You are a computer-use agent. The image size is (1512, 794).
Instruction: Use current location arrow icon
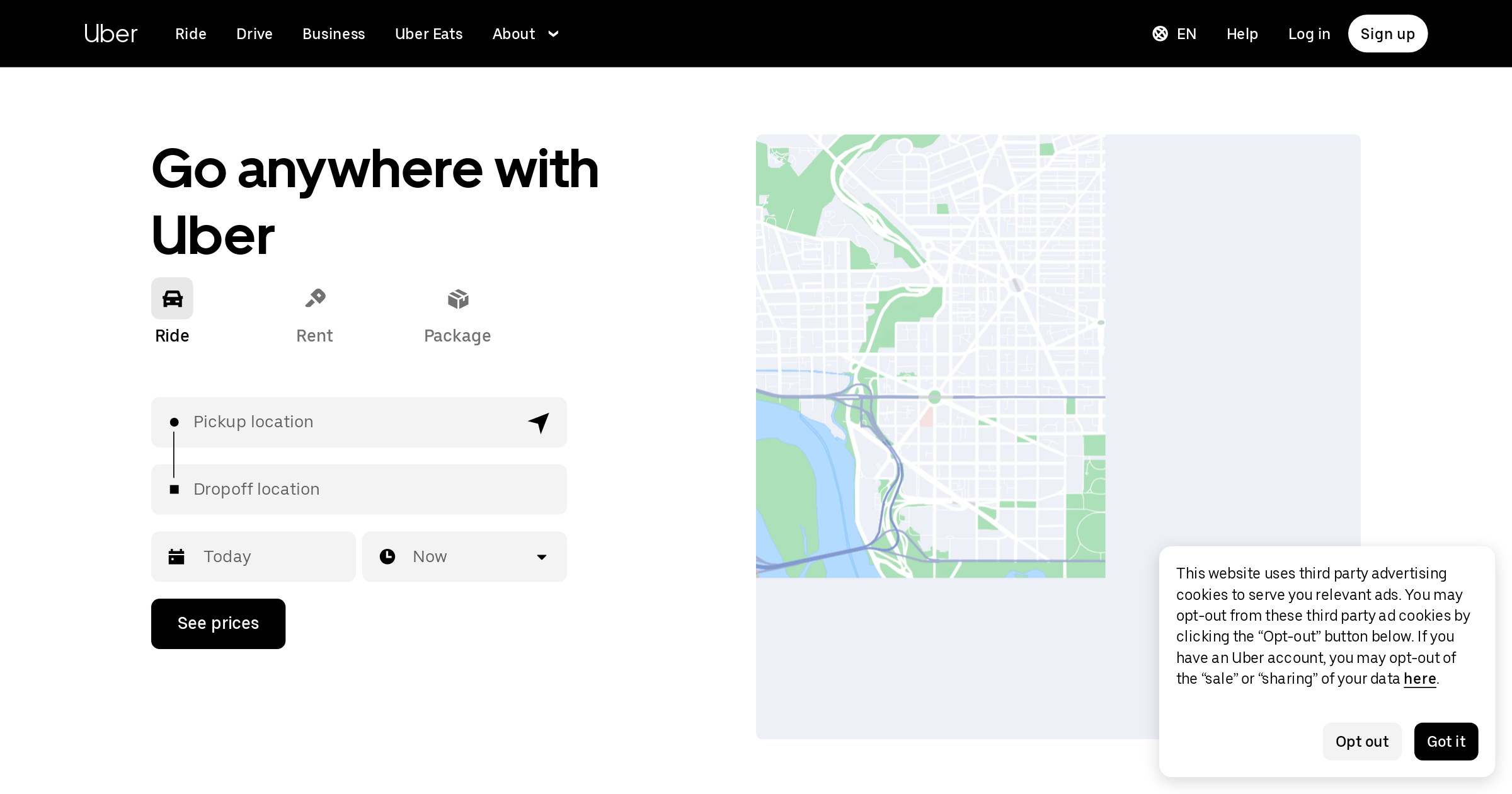coord(539,423)
